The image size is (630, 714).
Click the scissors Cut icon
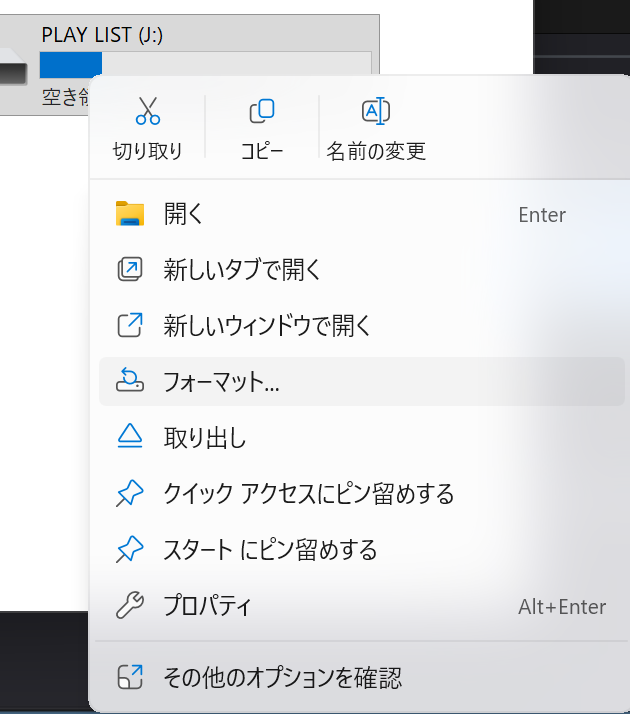point(148,111)
